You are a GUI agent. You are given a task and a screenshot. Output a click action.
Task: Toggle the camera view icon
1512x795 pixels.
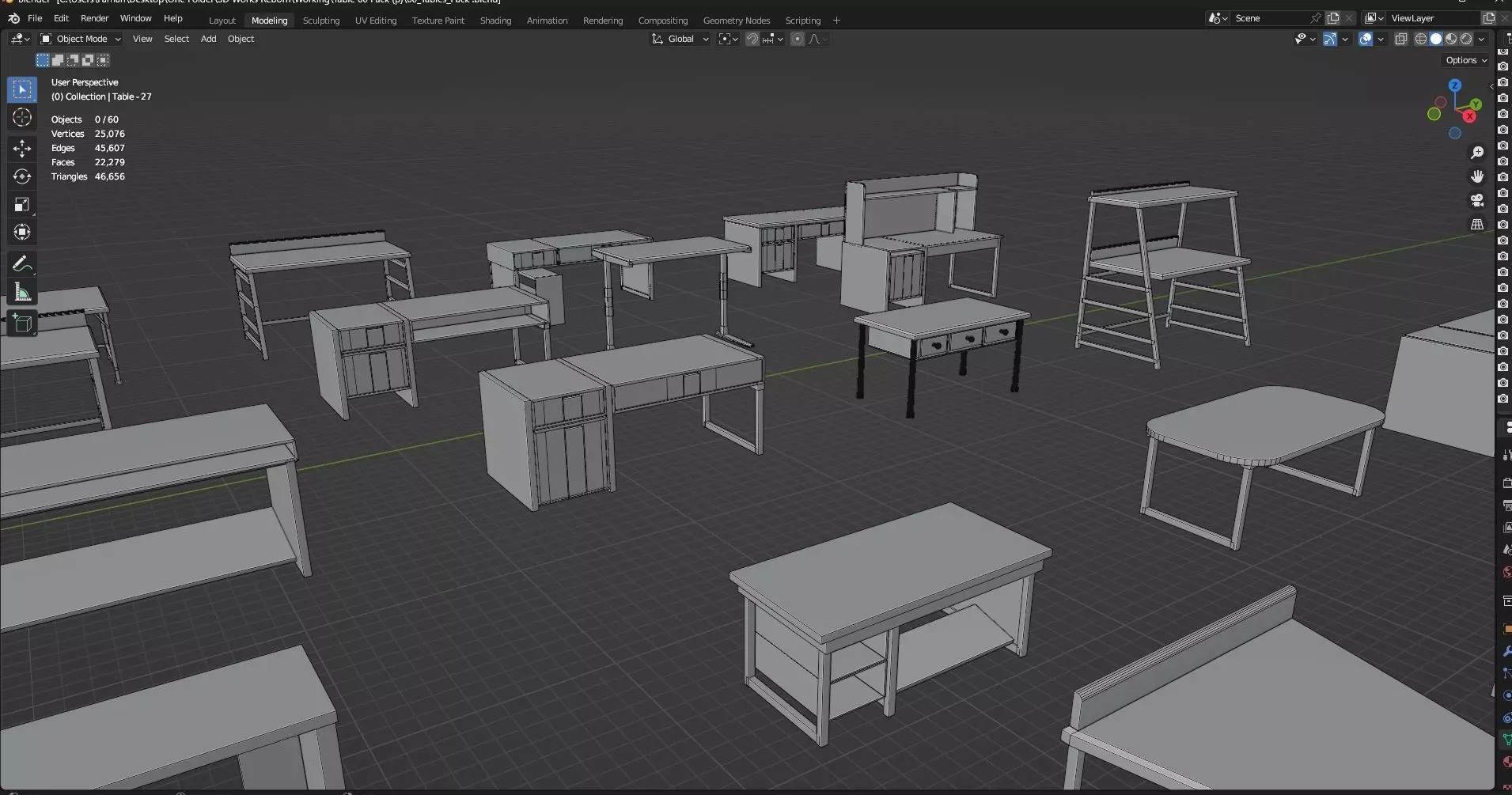1476,200
